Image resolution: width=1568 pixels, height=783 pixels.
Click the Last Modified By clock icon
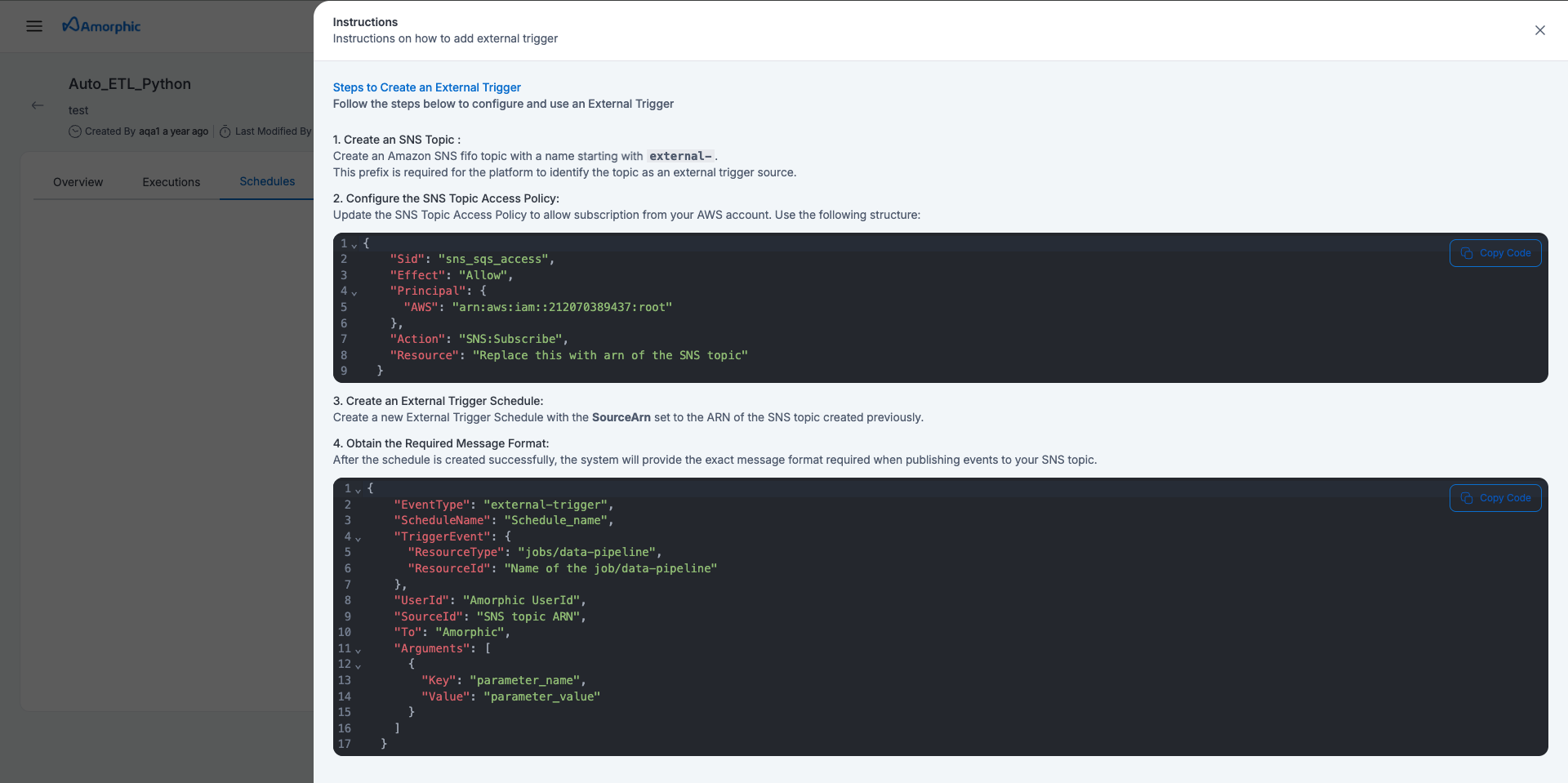[x=225, y=131]
